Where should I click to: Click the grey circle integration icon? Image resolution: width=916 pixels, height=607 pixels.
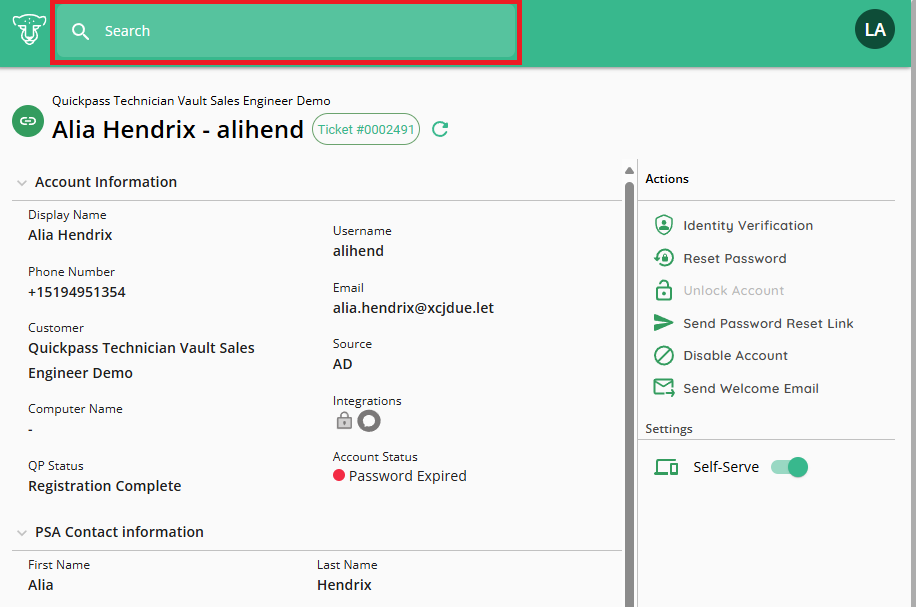[x=369, y=421]
